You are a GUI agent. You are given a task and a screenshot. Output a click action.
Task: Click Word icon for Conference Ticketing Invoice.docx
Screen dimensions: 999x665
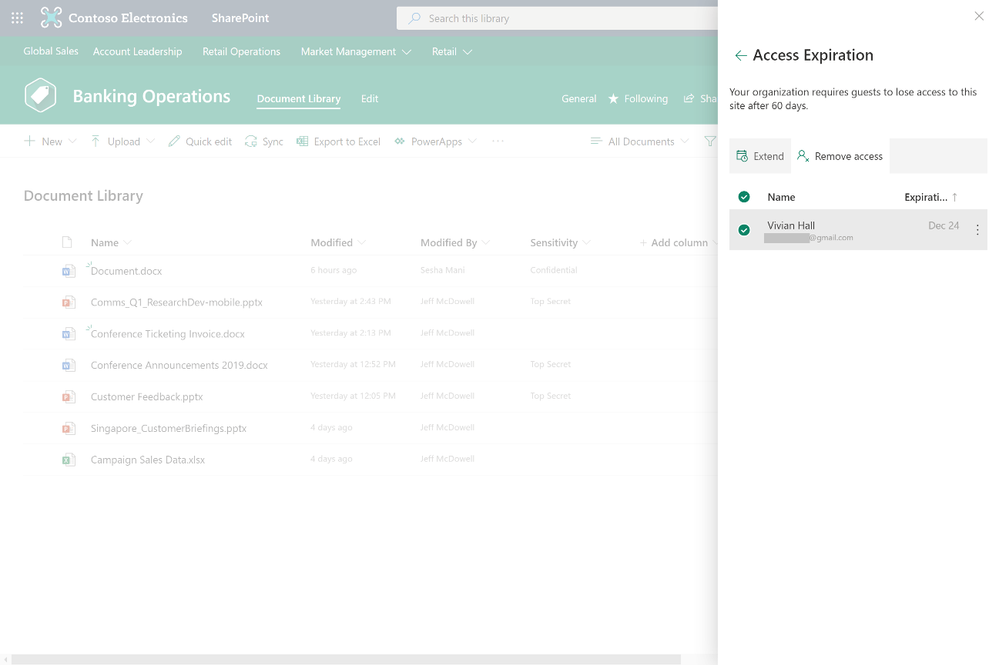(68, 334)
